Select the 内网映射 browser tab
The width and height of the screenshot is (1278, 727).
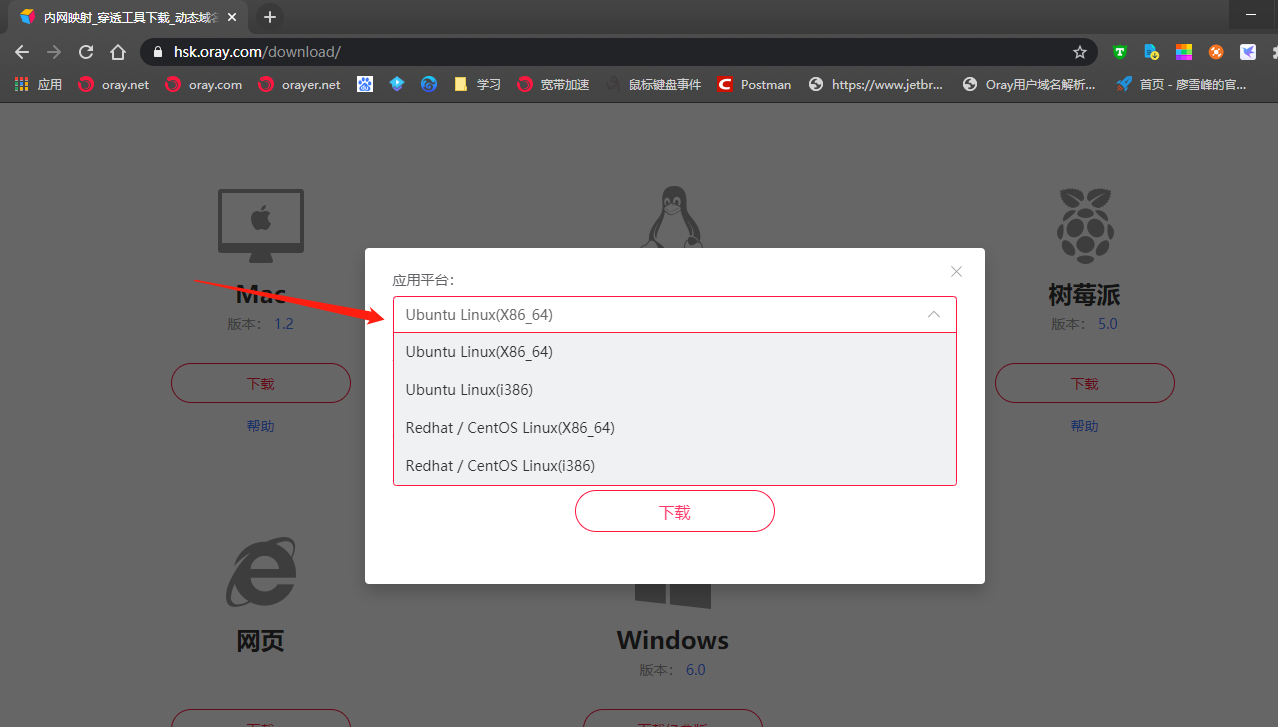click(x=128, y=17)
